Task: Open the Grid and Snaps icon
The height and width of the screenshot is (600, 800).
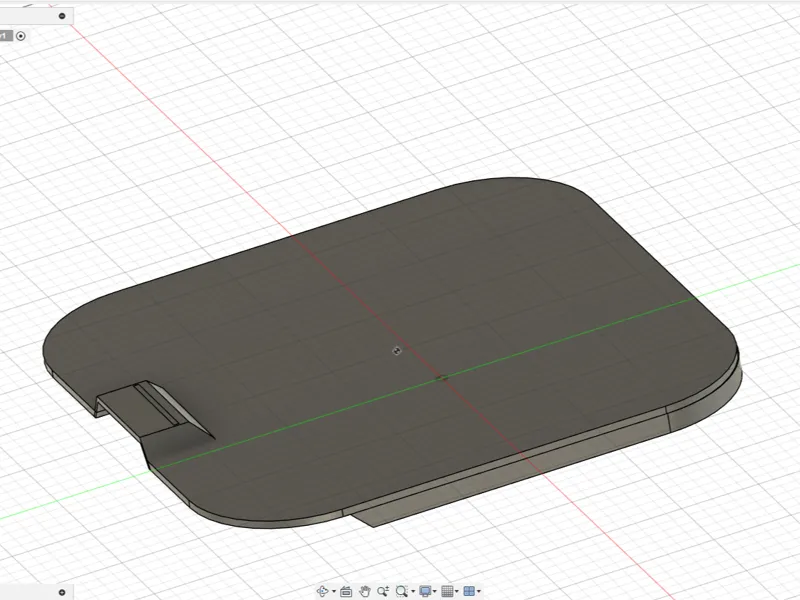Action: [x=447, y=591]
